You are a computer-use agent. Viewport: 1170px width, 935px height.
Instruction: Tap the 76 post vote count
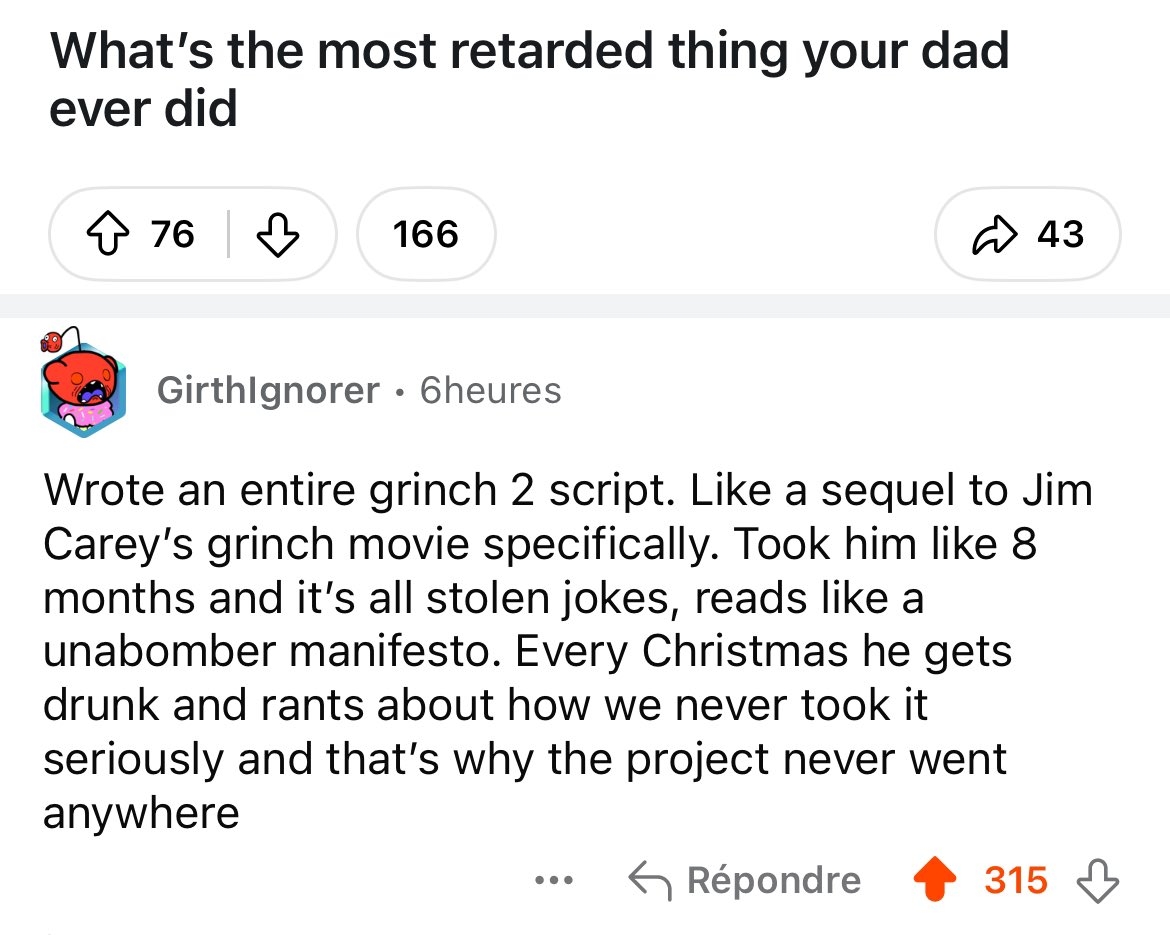click(173, 235)
